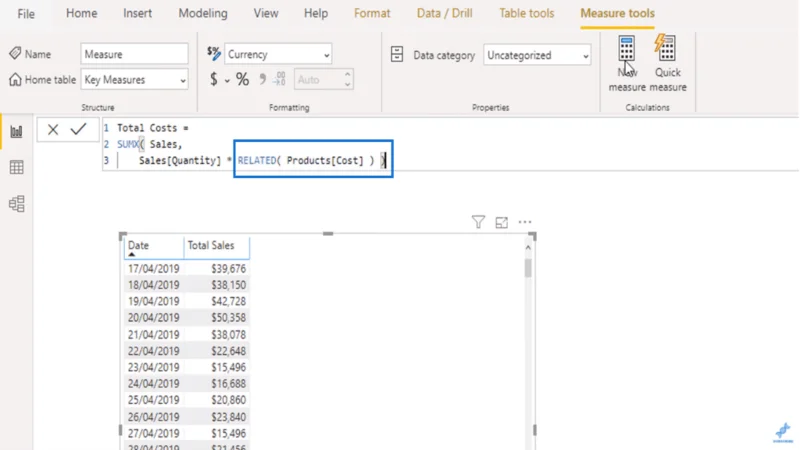Viewport: 800px width, 450px height.
Task: Activate Focus mode on table visual
Action: point(502,222)
